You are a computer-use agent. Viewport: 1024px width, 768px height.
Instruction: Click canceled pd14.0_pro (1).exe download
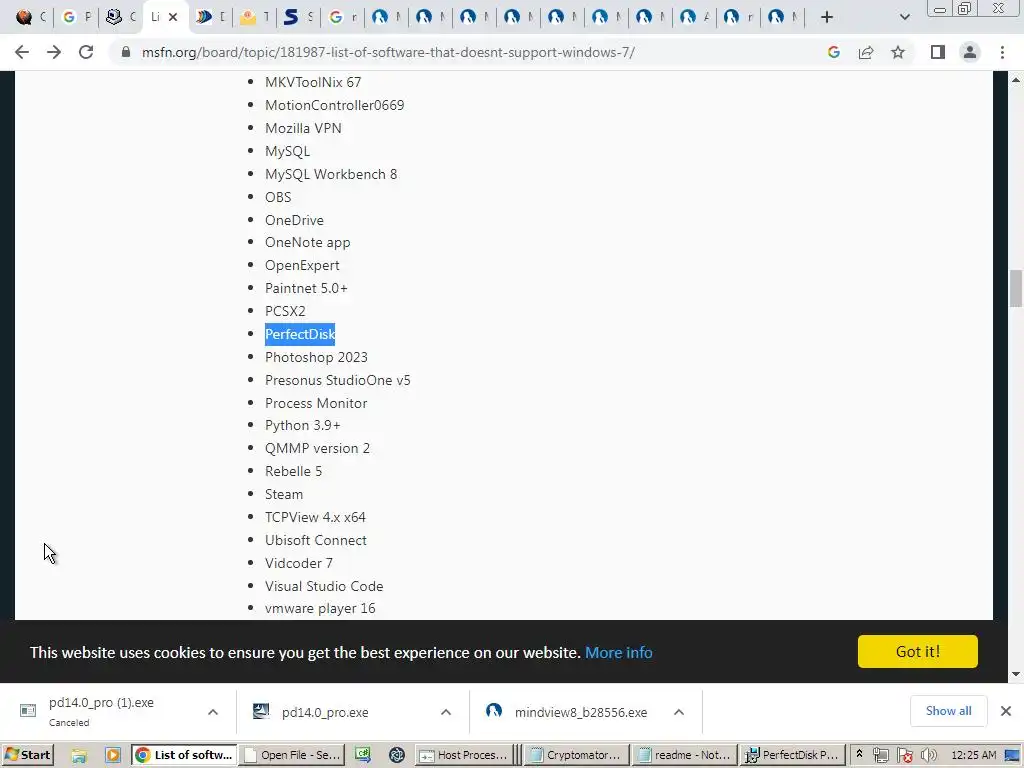[101, 711]
